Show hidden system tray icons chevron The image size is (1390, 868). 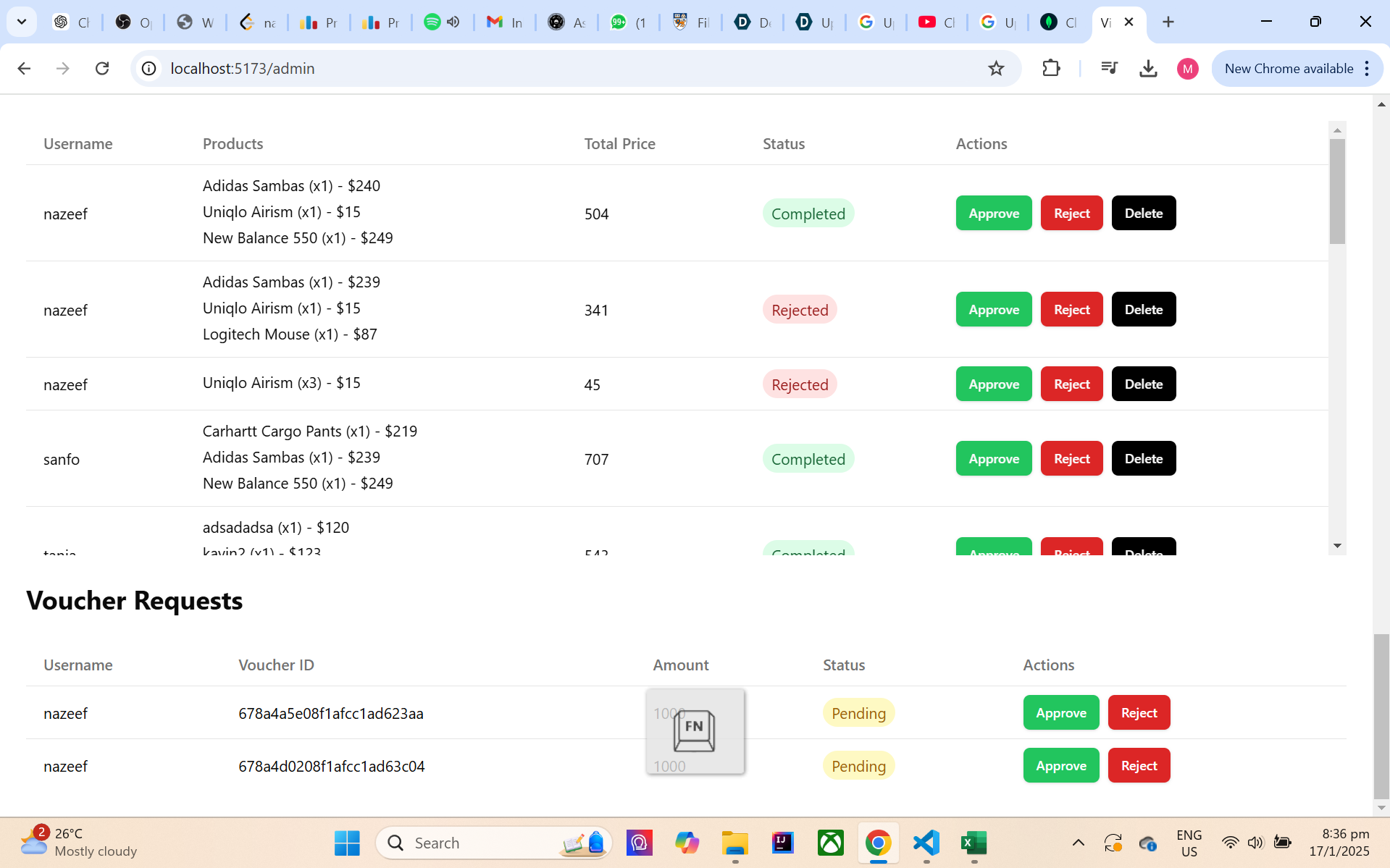[1078, 843]
